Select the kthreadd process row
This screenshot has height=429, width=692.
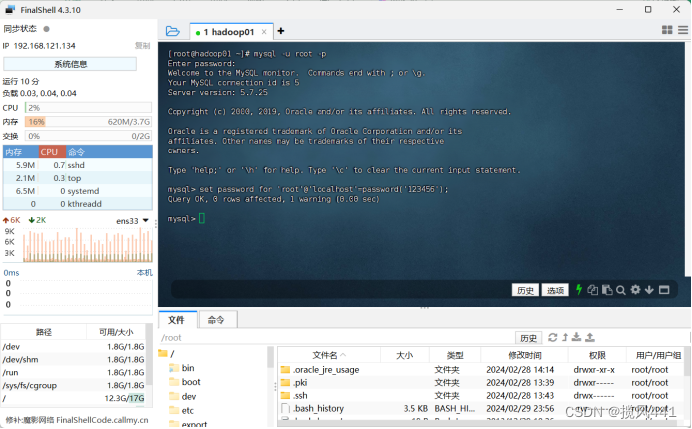pyautogui.click(x=78, y=204)
